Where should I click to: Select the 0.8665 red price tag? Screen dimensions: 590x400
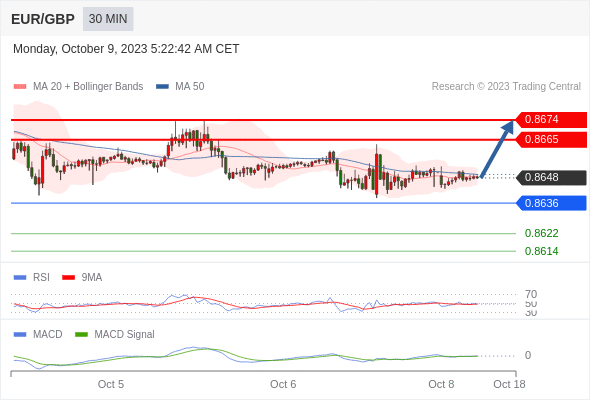(x=551, y=140)
